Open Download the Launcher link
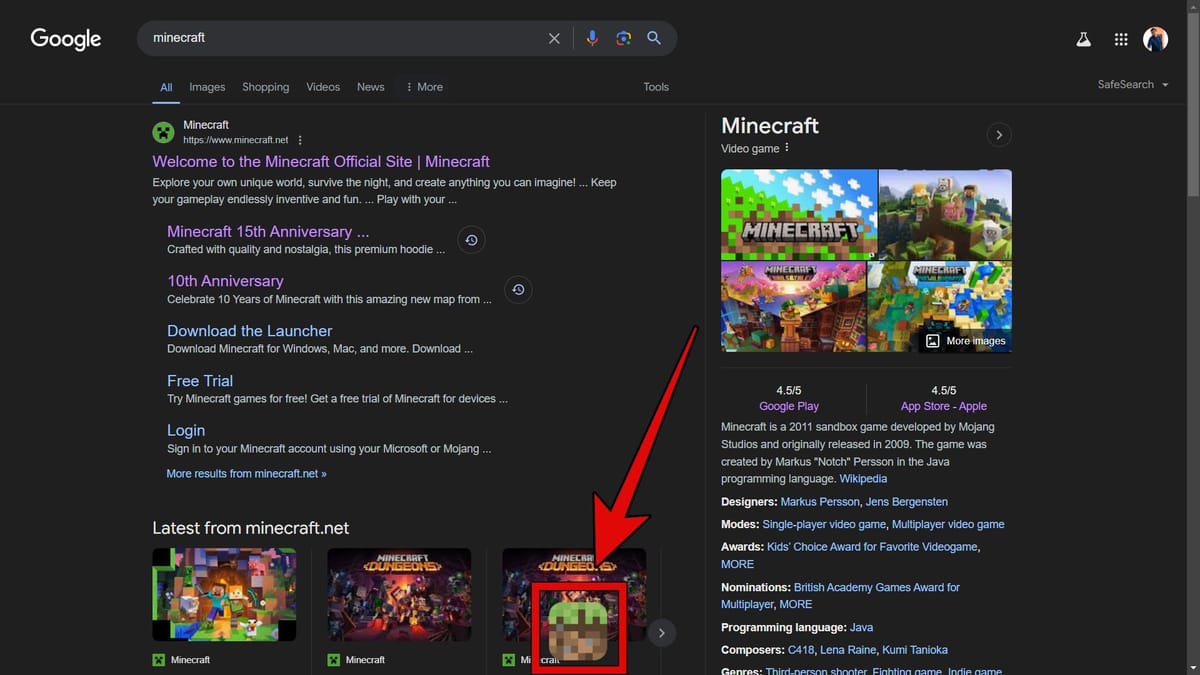This screenshot has width=1200, height=675. (249, 331)
